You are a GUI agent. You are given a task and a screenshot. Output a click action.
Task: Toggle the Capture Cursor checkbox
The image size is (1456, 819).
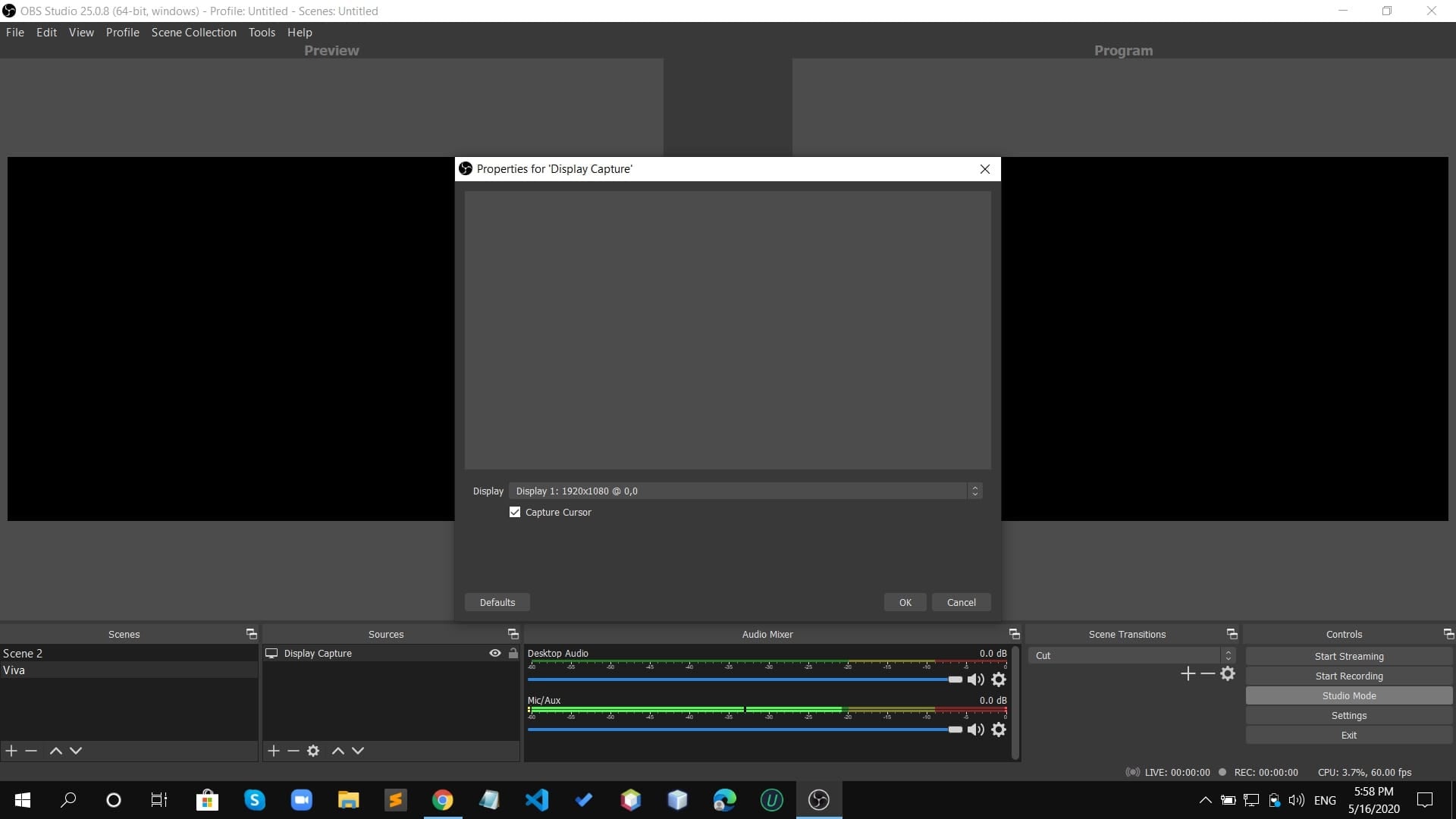click(x=515, y=513)
